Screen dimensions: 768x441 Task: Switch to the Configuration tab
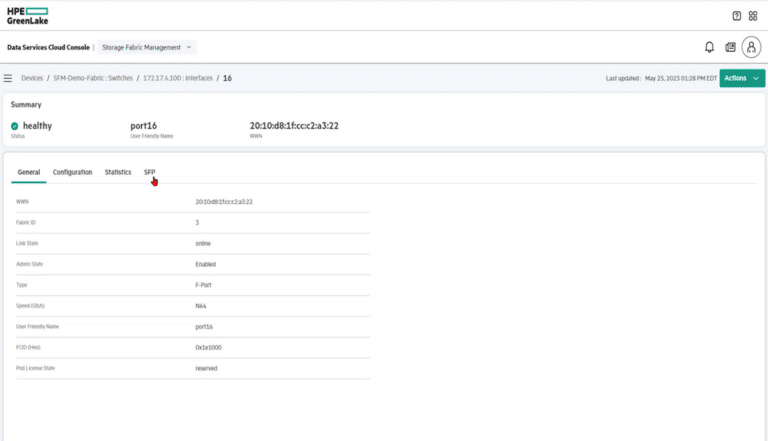point(72,172)
